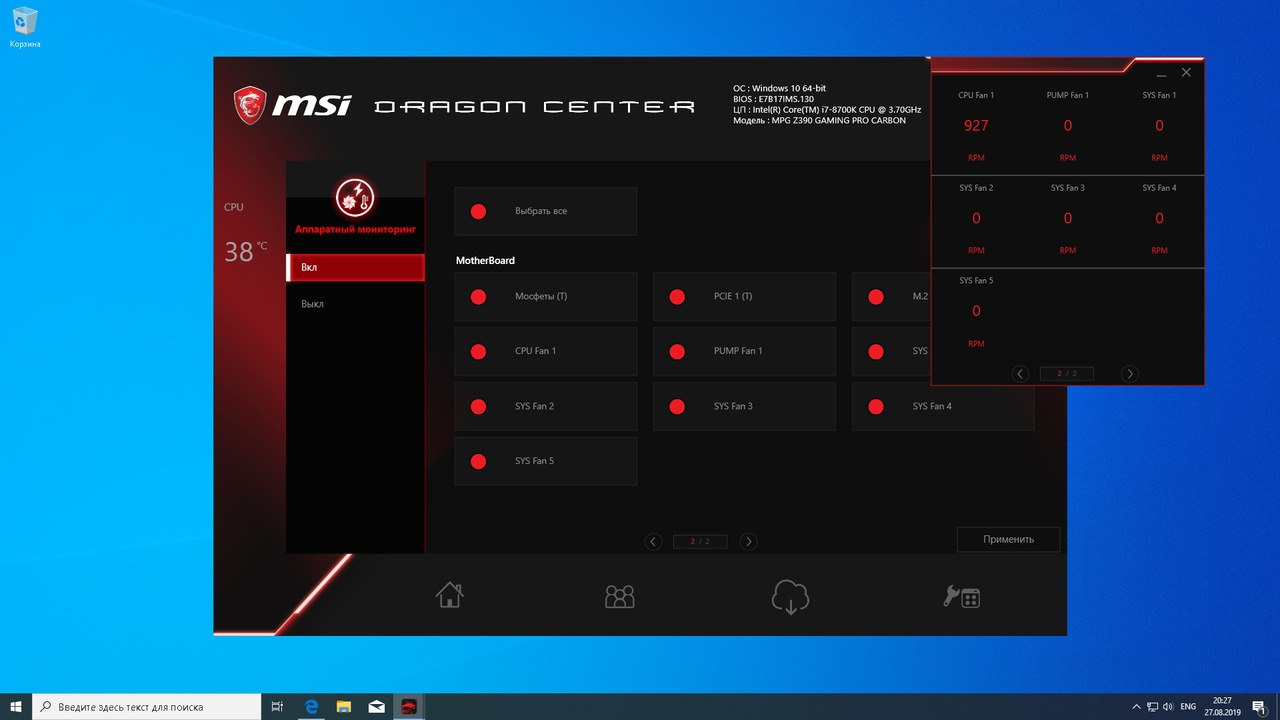Toggle the 'Выбрать все' option
The height and width of the screenshot is (720, 1280).
coord(545,211)
